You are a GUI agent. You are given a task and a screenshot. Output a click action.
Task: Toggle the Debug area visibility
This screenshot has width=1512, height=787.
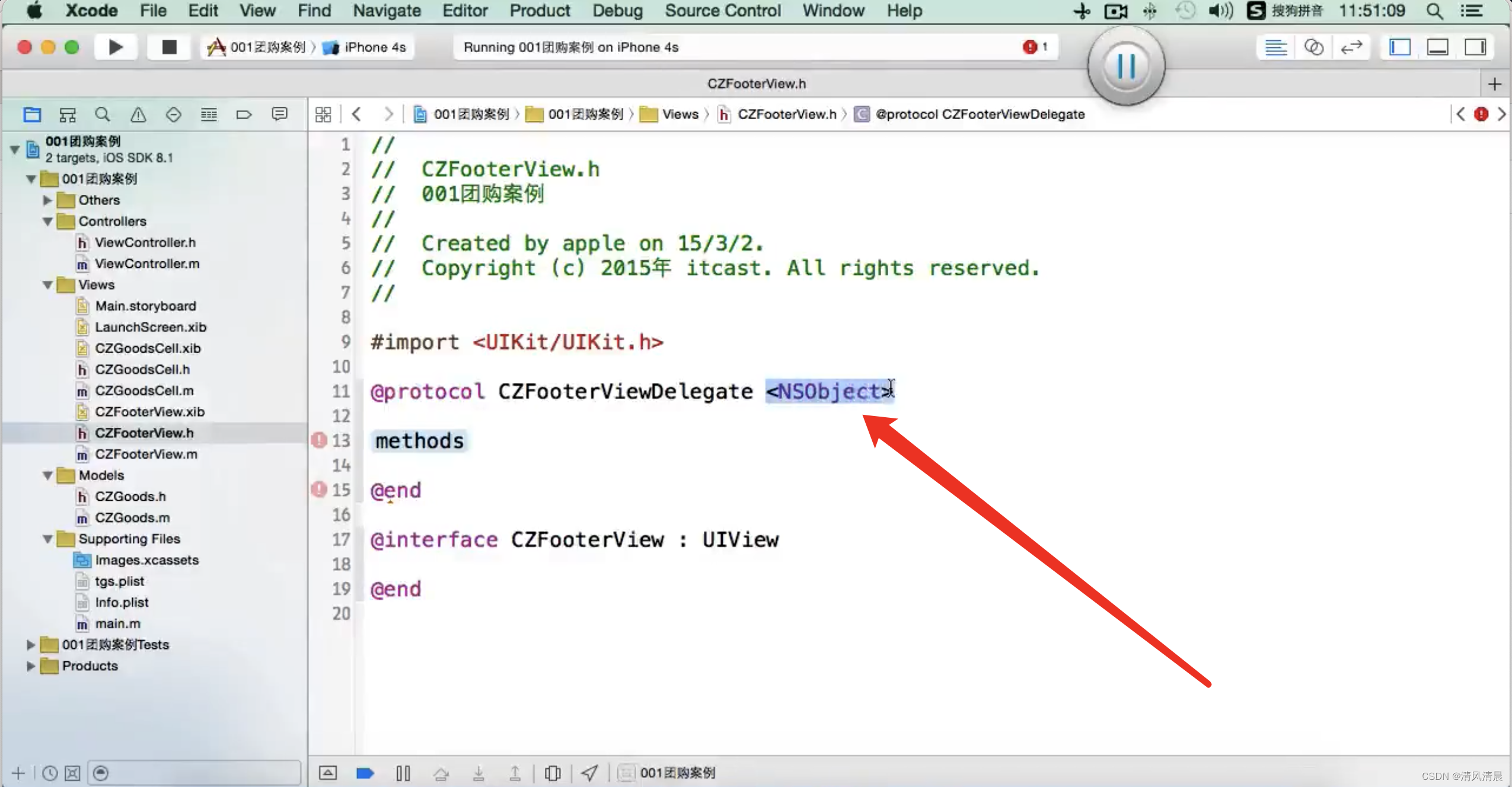pos(1437,47)
